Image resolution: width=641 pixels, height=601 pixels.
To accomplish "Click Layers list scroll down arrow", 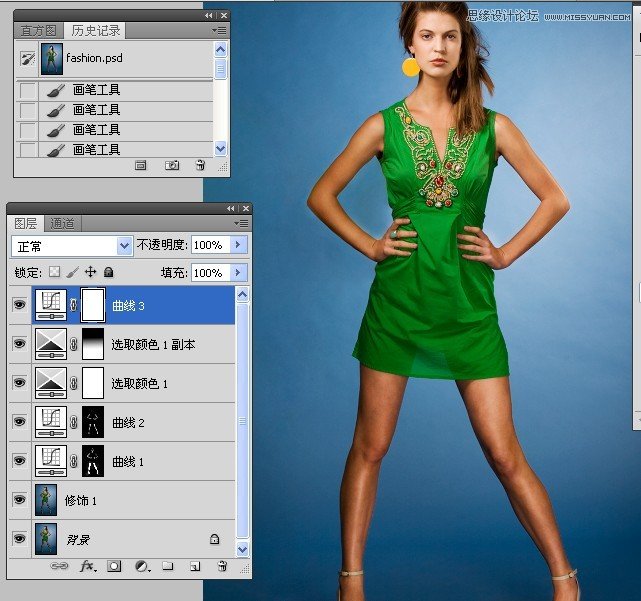I will (242, 549).
